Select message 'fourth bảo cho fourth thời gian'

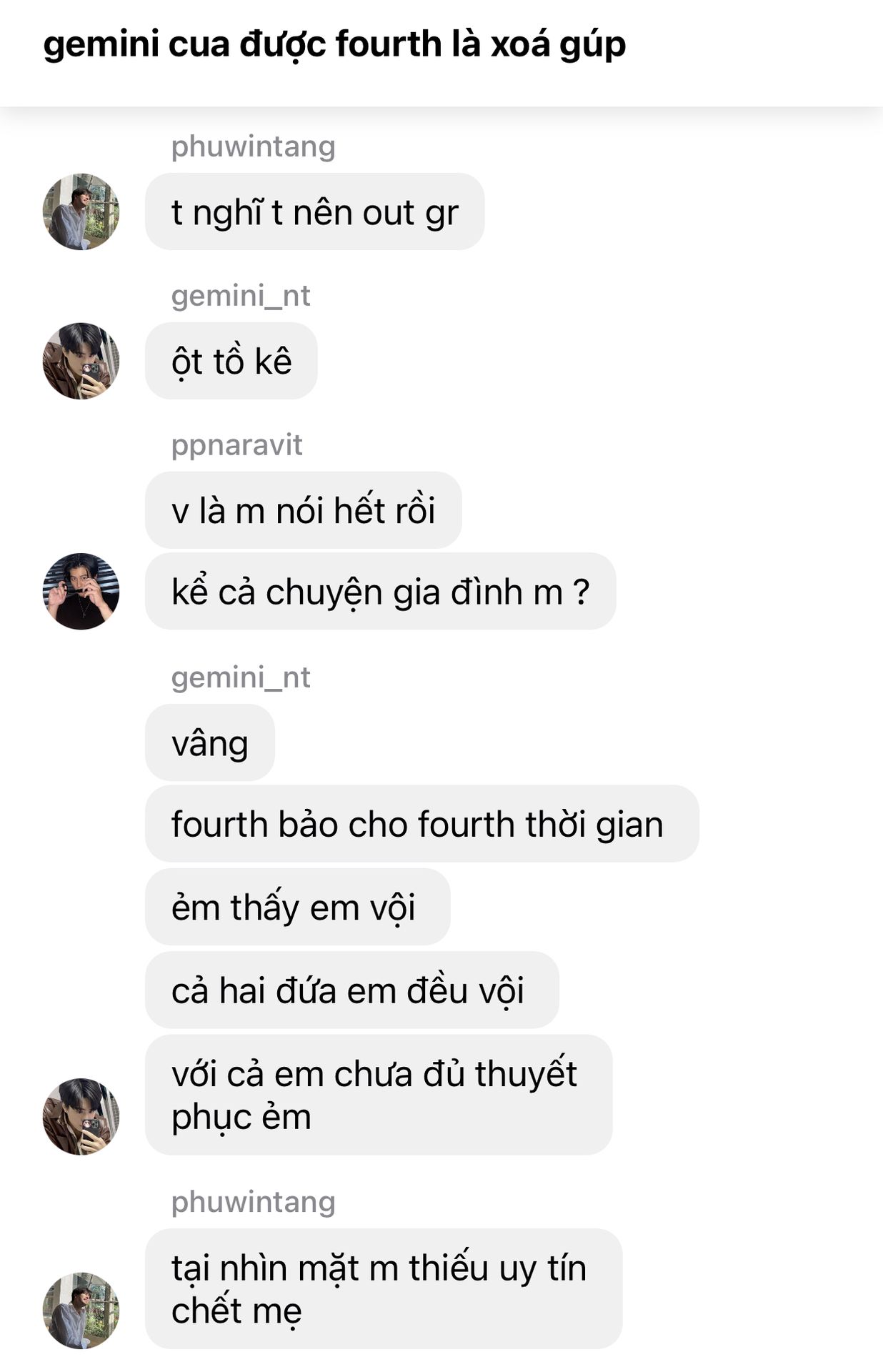[421, 823]
